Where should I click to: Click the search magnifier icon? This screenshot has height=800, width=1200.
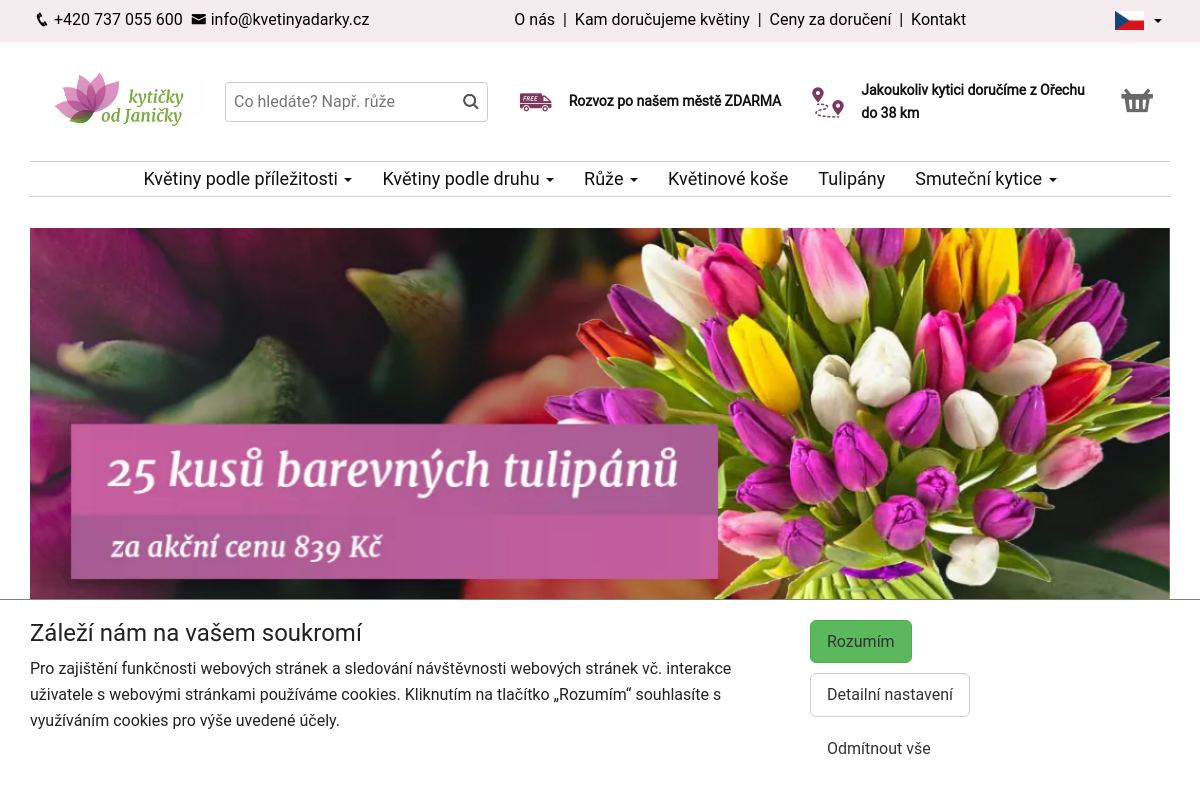(x=470, y=102)
